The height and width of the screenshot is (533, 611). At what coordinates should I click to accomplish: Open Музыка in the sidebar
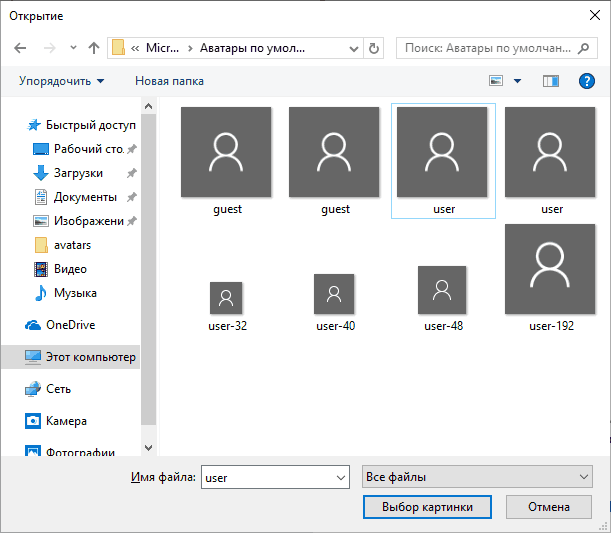(65, 293)
